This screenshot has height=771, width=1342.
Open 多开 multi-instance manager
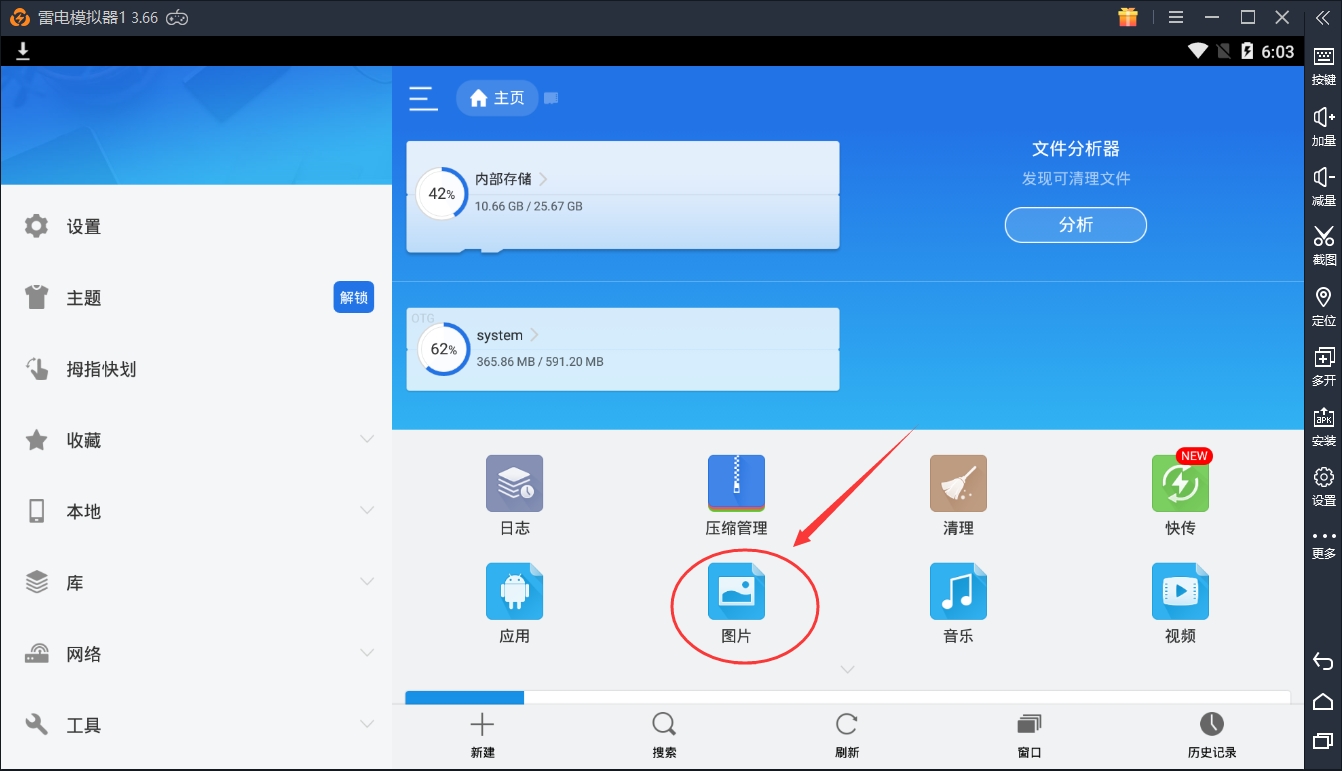(x=1323, y=365)
